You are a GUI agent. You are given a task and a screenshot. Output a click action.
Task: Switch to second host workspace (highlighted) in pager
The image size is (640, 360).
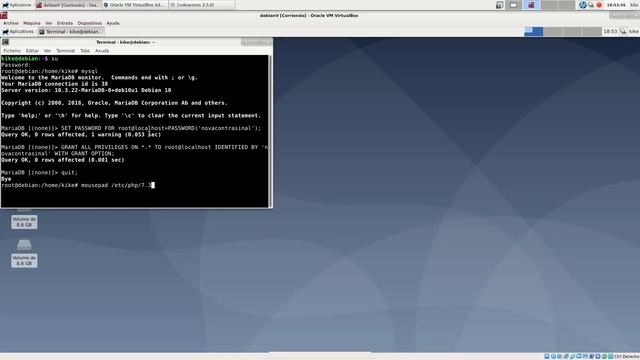point(531,5)
